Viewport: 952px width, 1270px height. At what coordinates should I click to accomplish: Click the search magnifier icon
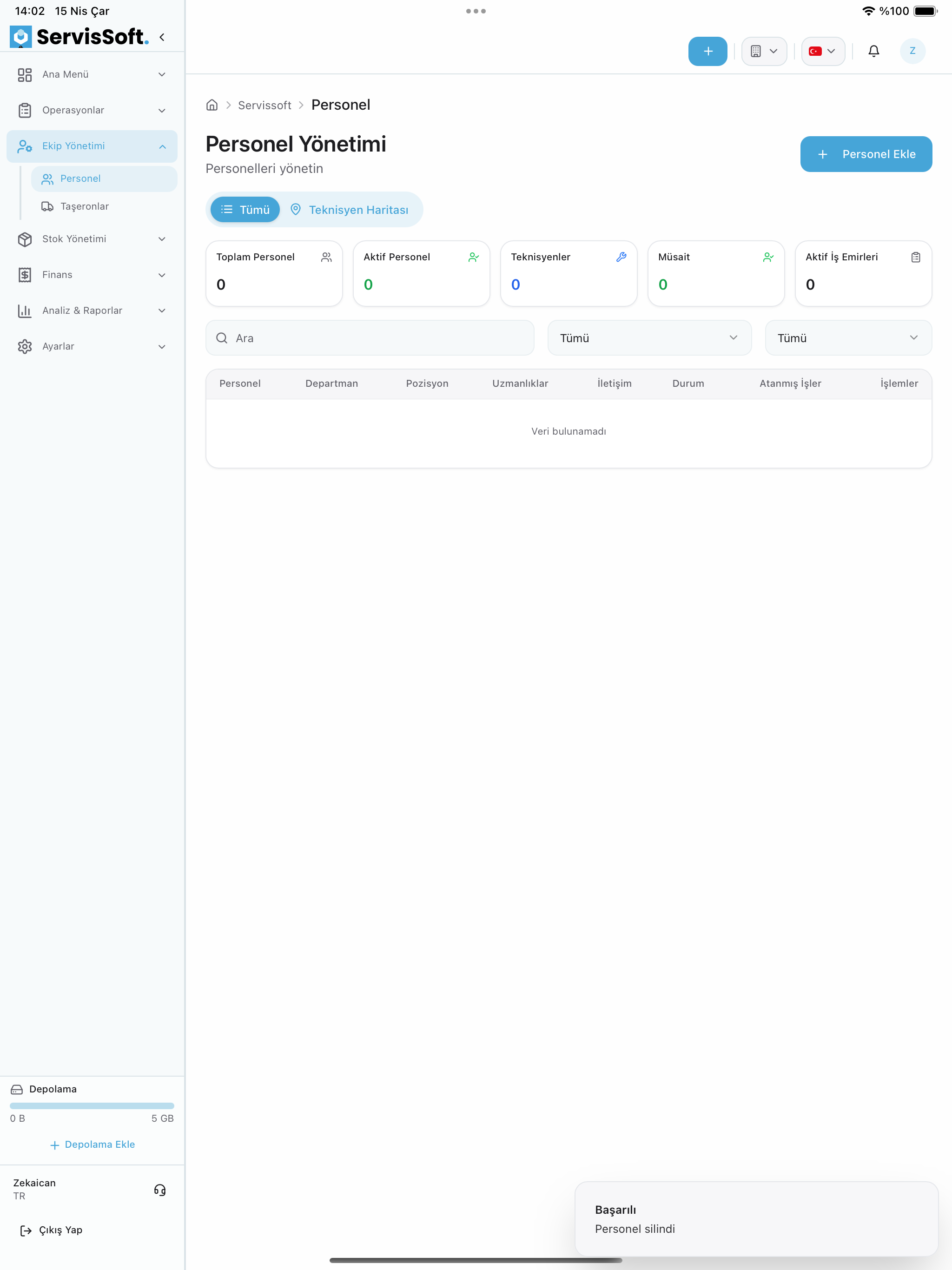tap(222, 338)
